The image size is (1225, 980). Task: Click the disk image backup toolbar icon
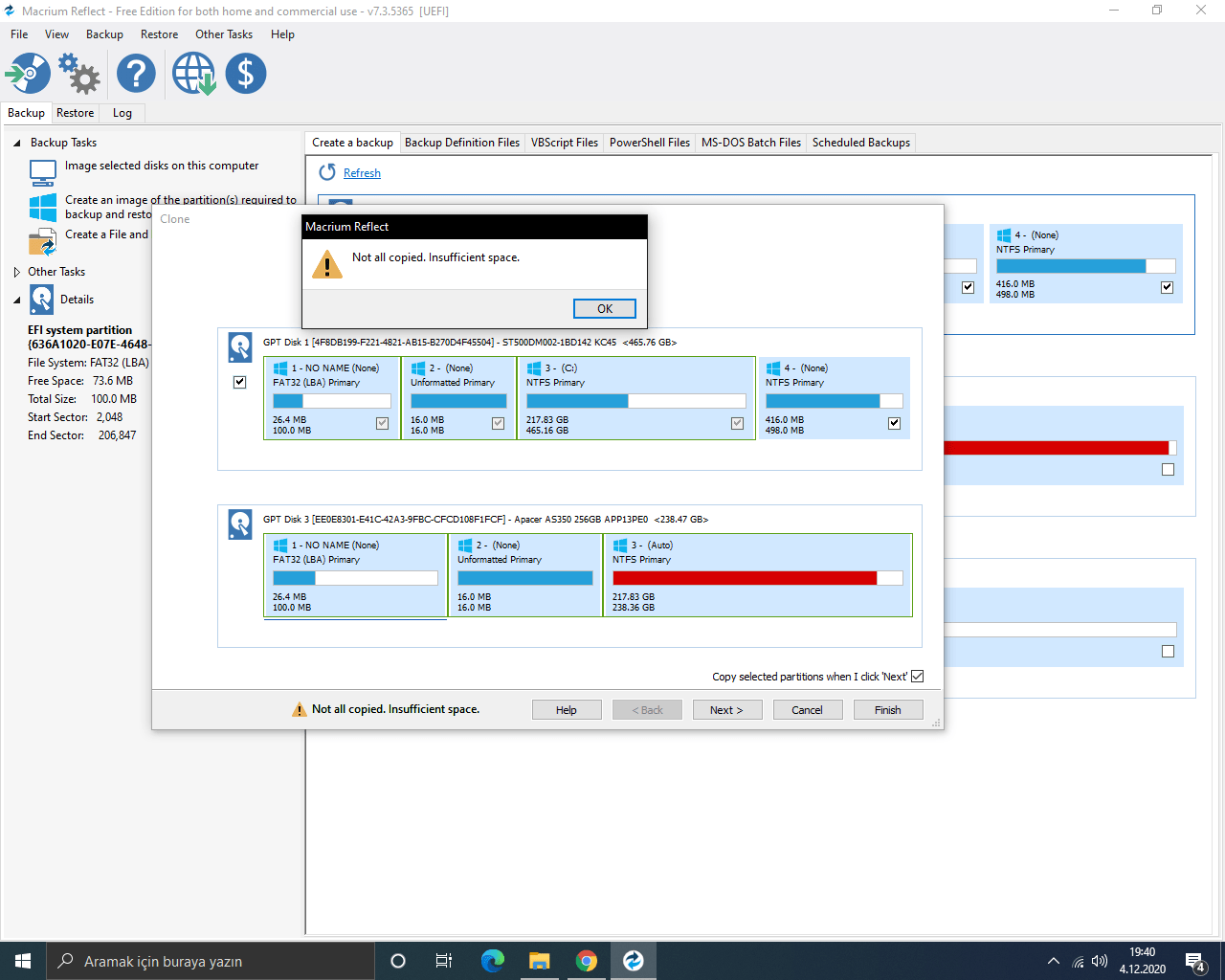tap(28, 74)
